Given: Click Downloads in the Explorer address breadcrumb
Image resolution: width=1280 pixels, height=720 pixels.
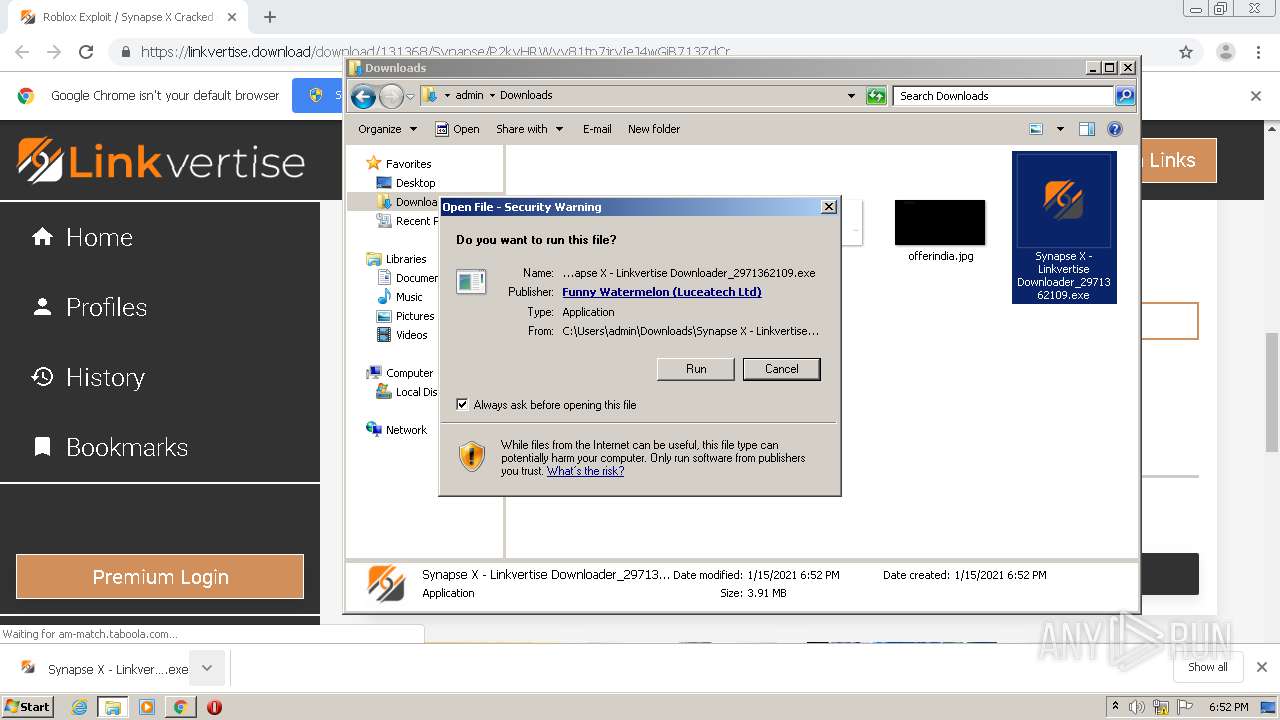Looking at the screenshot, I should (526, 96).
